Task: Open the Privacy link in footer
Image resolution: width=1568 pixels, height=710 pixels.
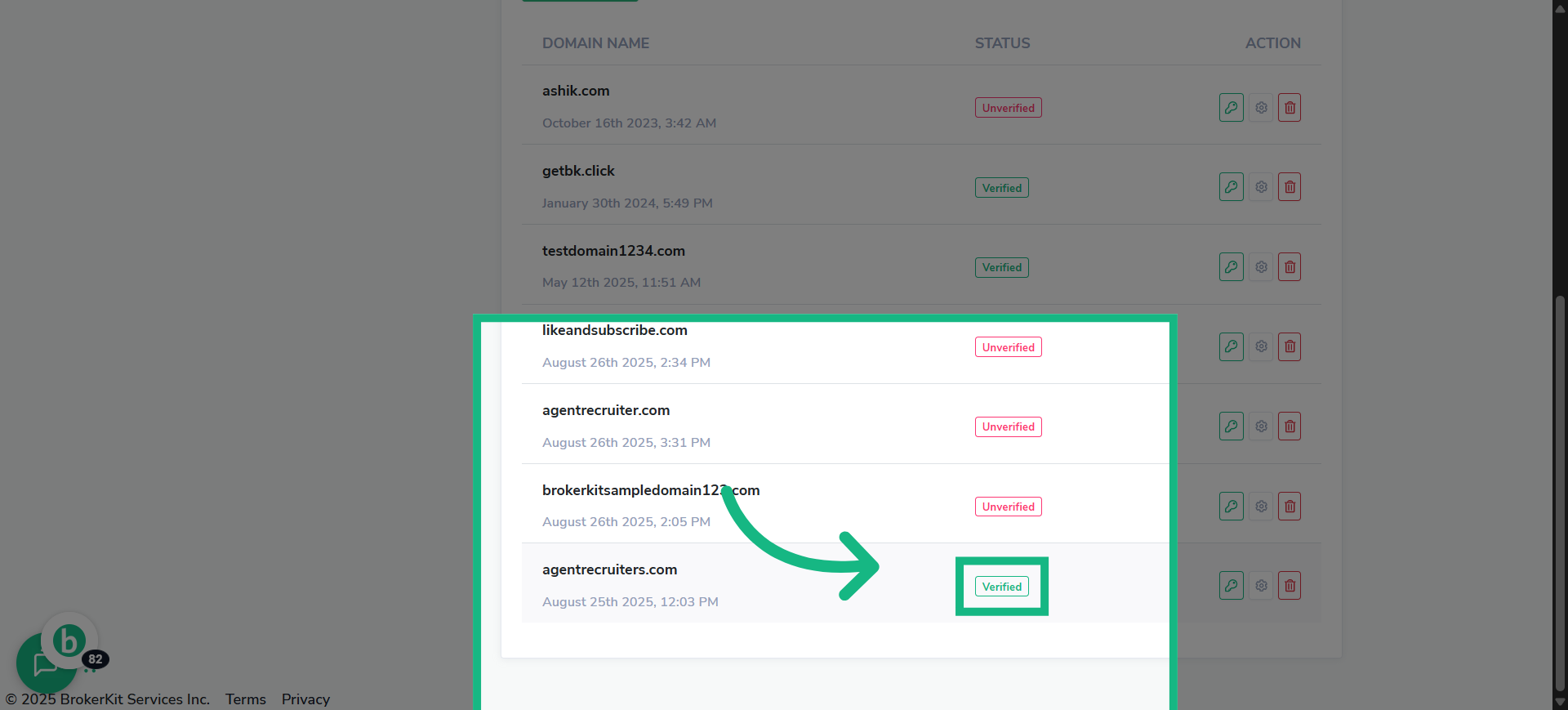Action: [x=305, y=699]
